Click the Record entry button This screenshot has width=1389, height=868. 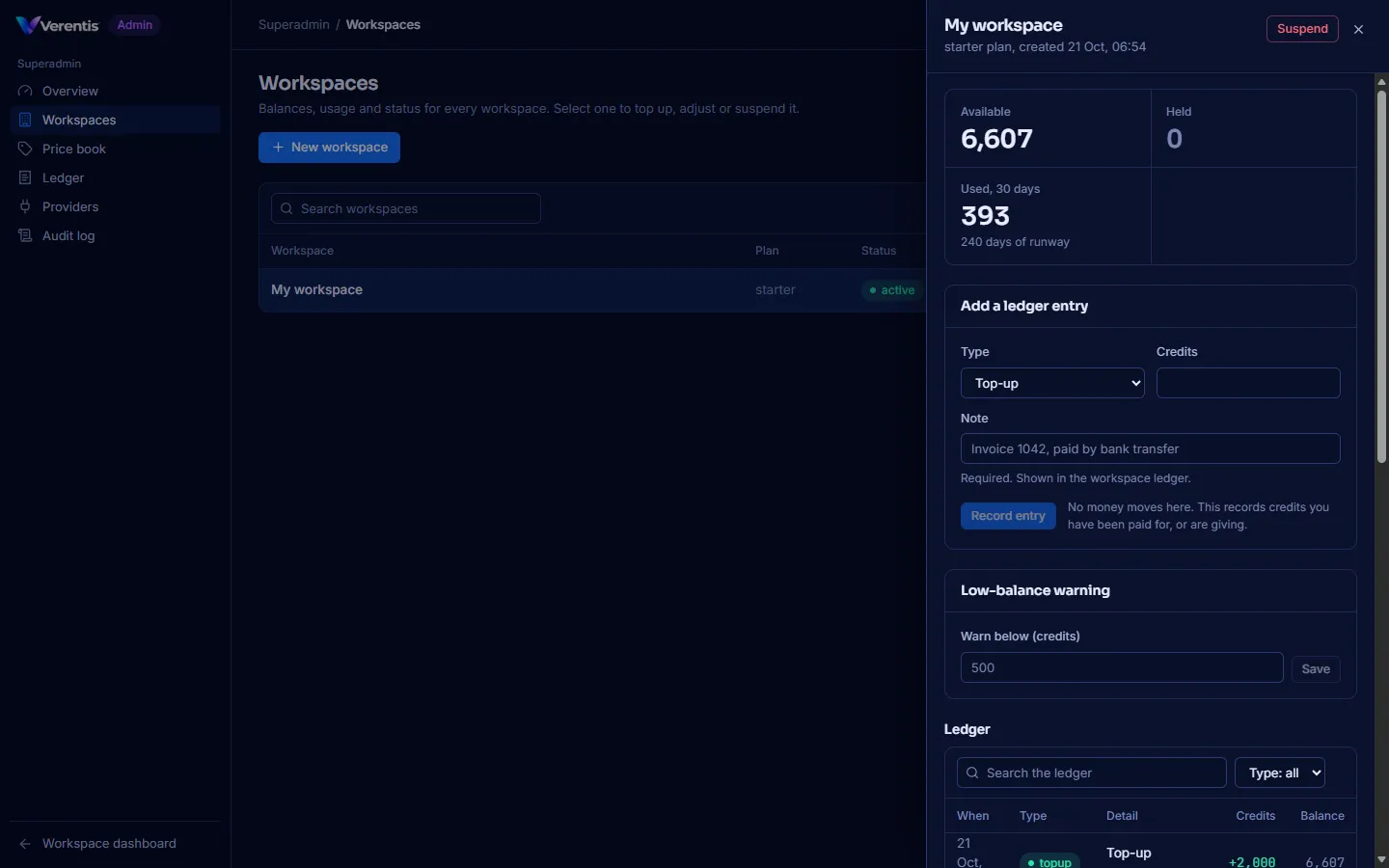1008,516
